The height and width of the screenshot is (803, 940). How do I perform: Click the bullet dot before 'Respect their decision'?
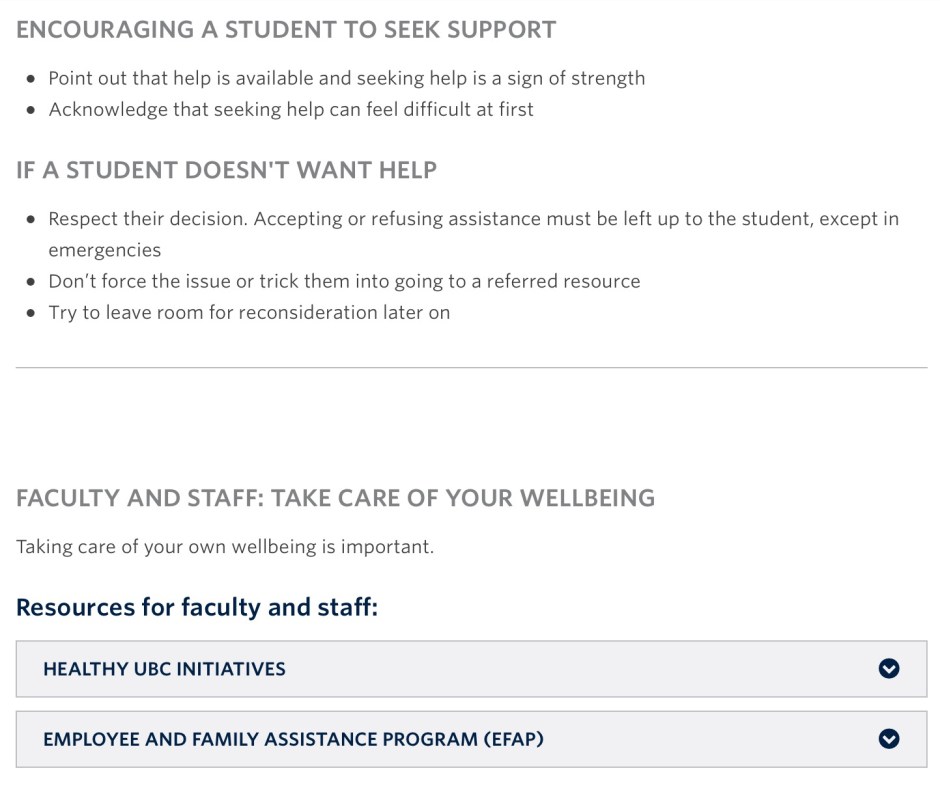30,219
